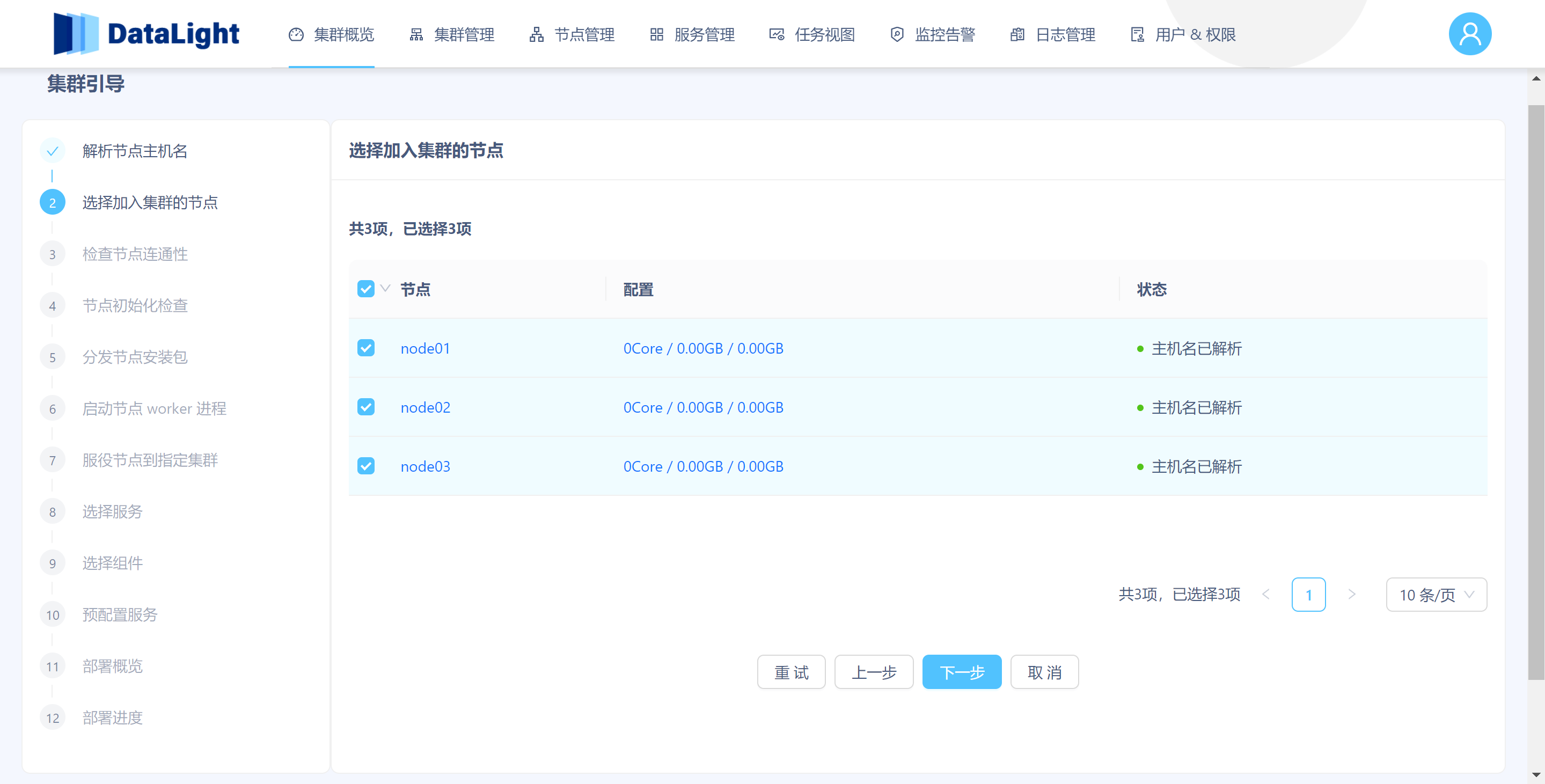Open the 任务视图 menu item

coord(812,35)
